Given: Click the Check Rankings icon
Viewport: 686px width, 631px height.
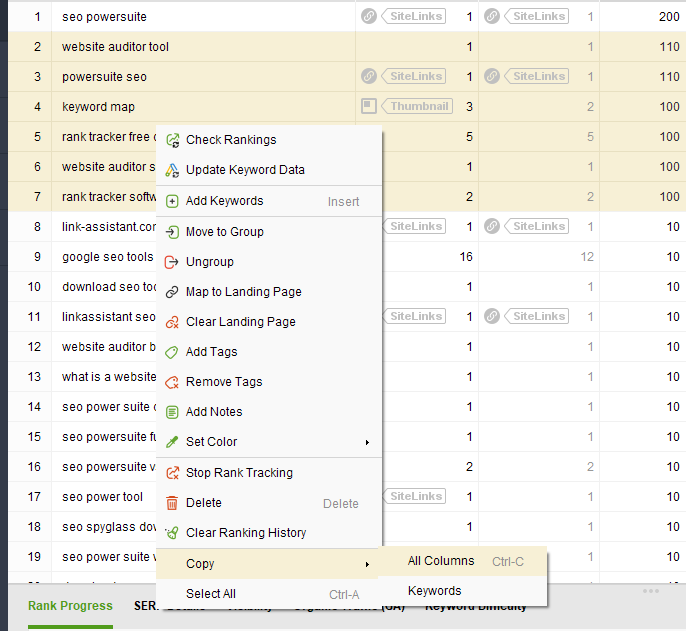Looking at the screenshot, I should (x=172, y=140).
